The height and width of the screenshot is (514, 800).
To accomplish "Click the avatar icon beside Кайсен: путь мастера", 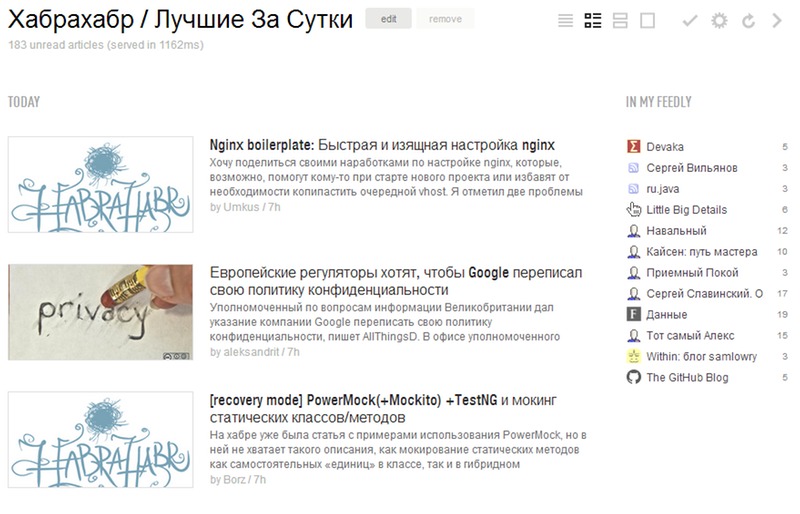I will [x=633, y=252].
